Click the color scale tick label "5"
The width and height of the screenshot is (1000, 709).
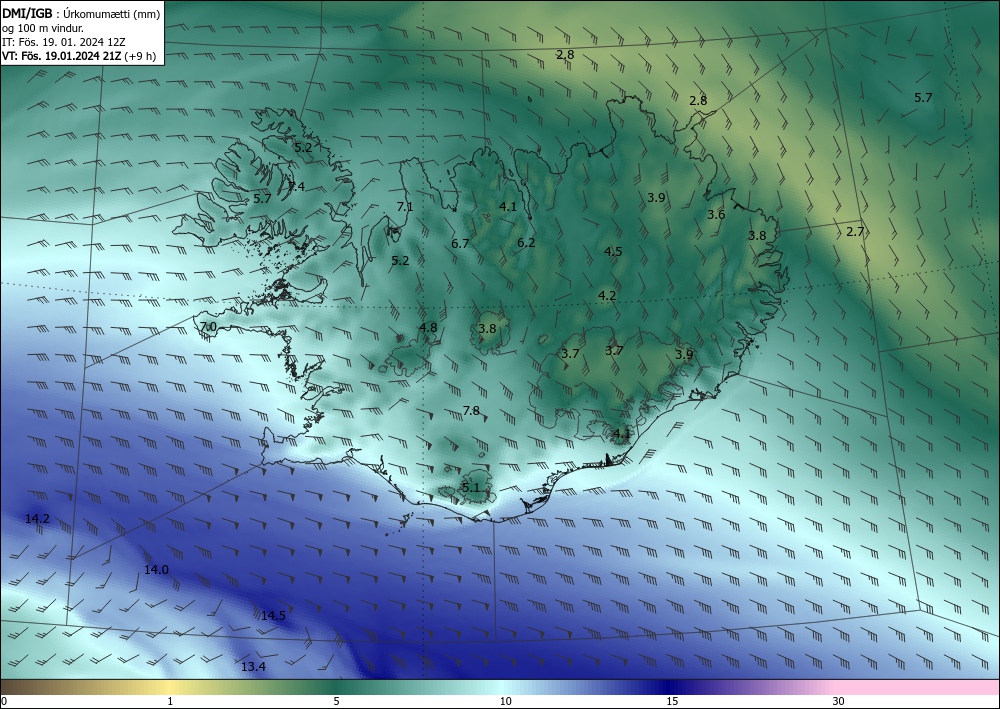coord(336,701)
